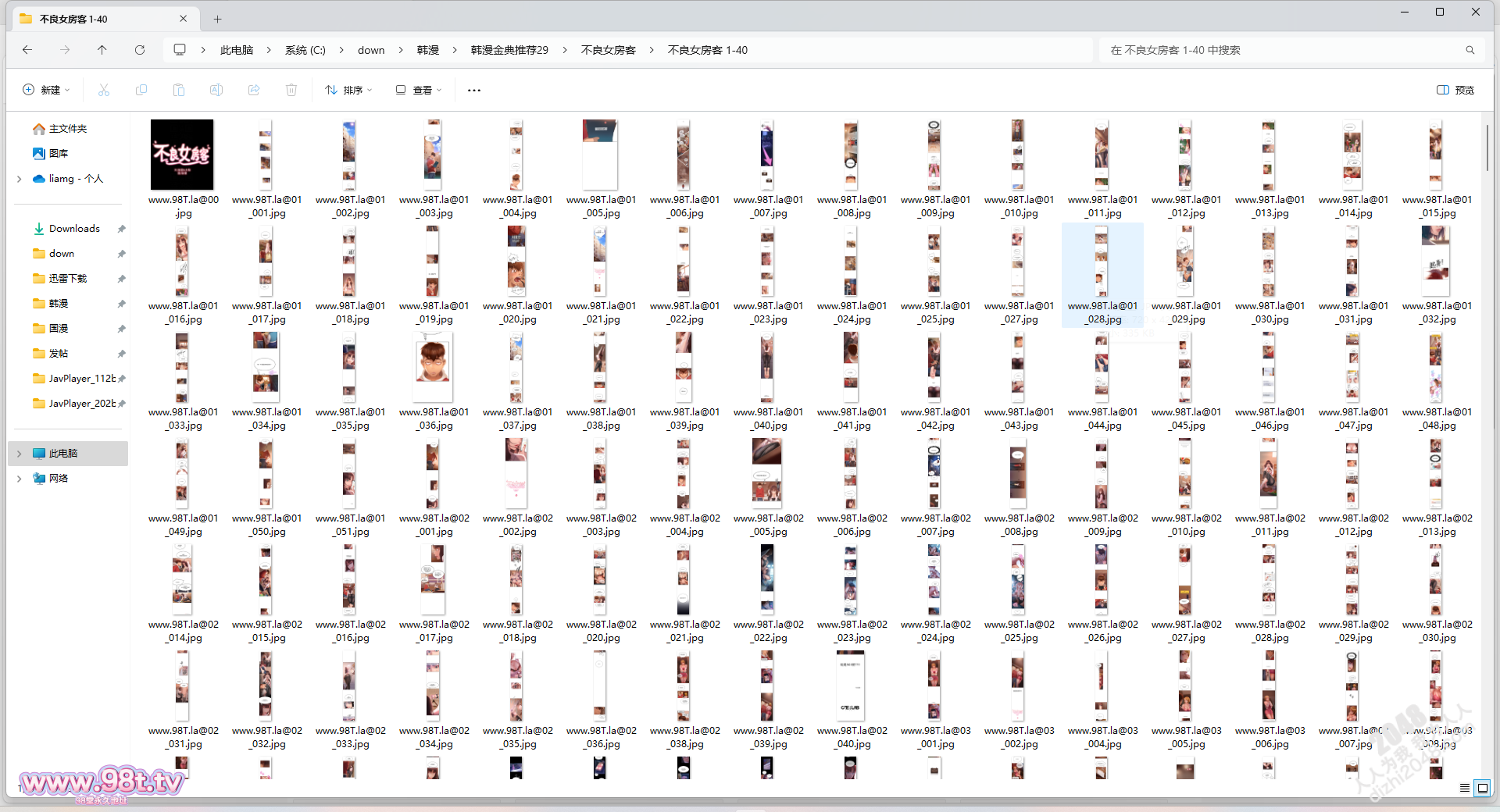Expand the 此电脑 tree node
Image resolution: width=1500 pixels, height=812 pixels.
pyautogui.click(x=18, y=453)
